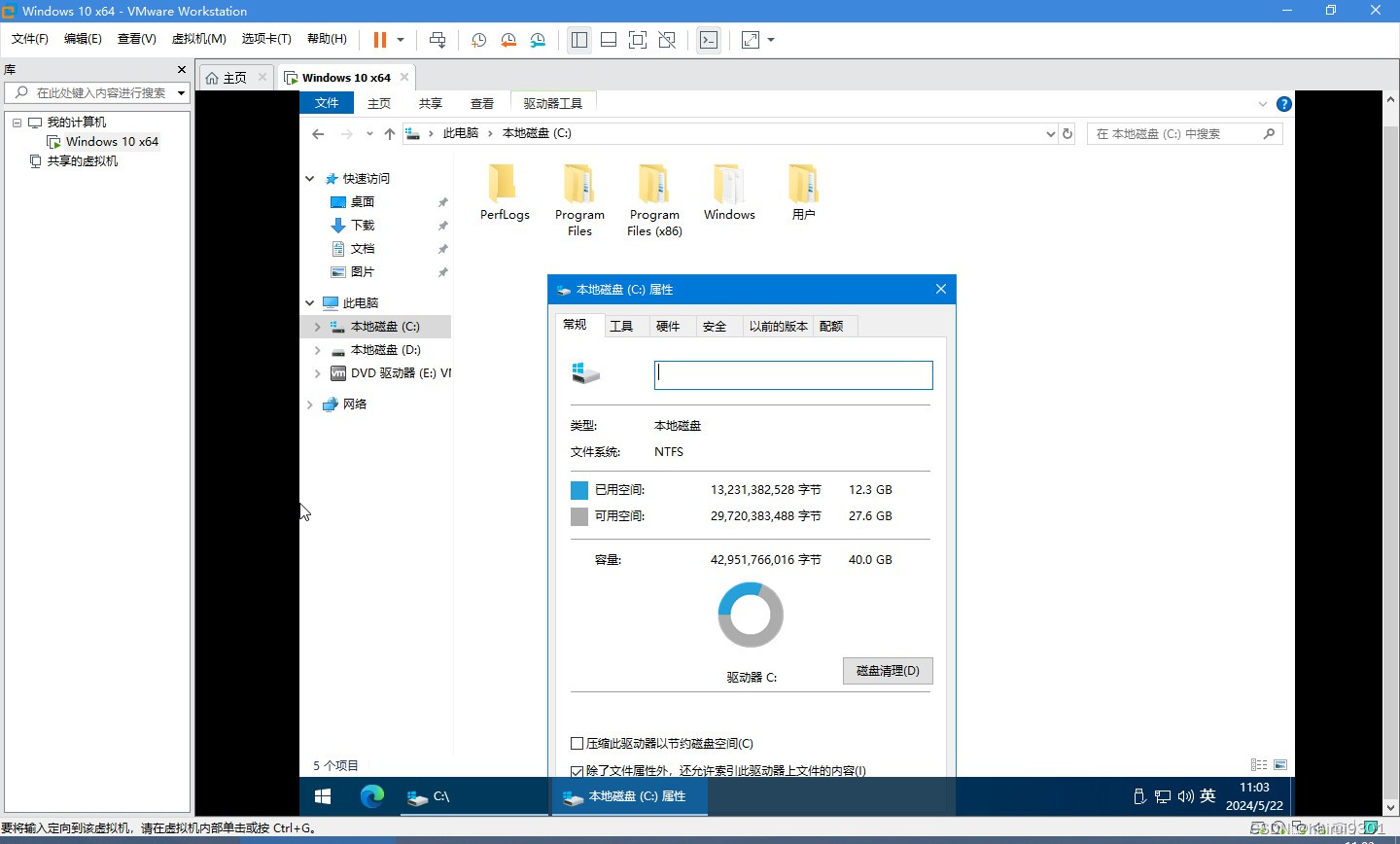1400x844 pixels.
Task: Open the VMware 选项卡(T) menu
Action: tap(266, 39)
